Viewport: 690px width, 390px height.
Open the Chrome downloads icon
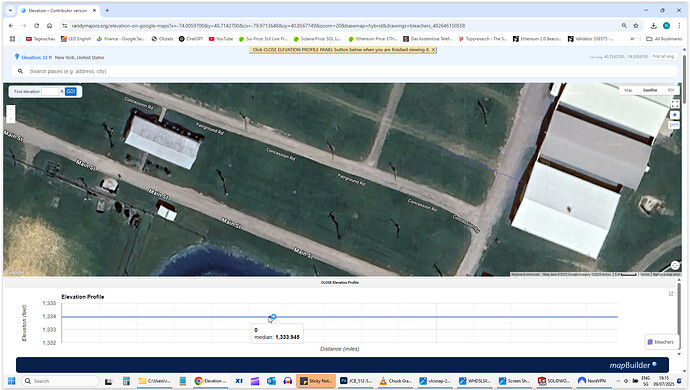(653, 26)
